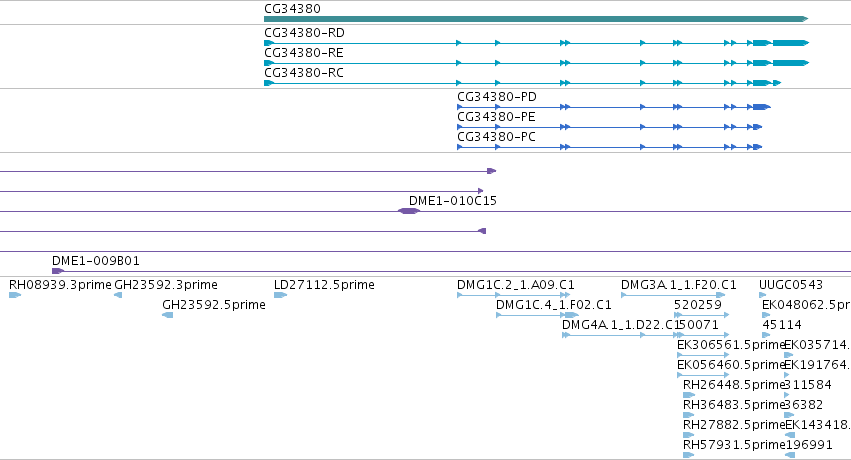The height and width of the screenshot is (460, 851).
Task: Click the DME1-009B01 start marker
Action: (58, 271)
